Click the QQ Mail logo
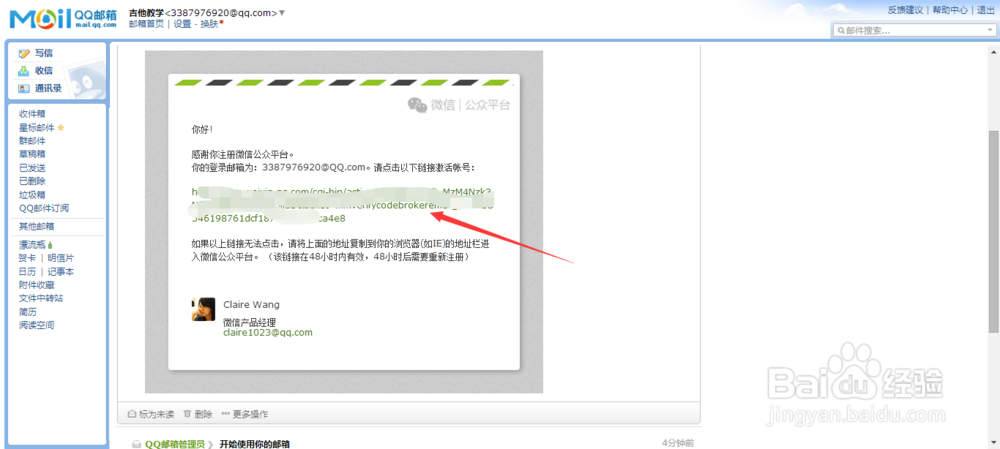 coord(63,18)
